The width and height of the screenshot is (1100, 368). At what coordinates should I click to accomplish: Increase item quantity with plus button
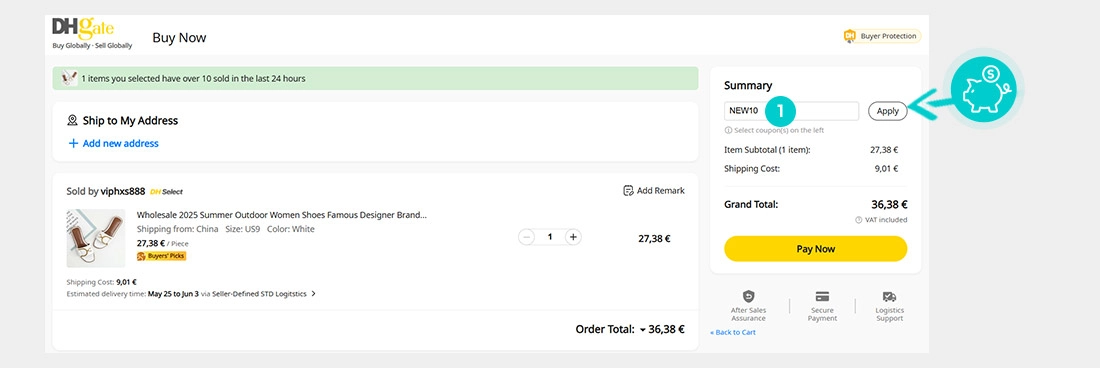click(573, 237)
